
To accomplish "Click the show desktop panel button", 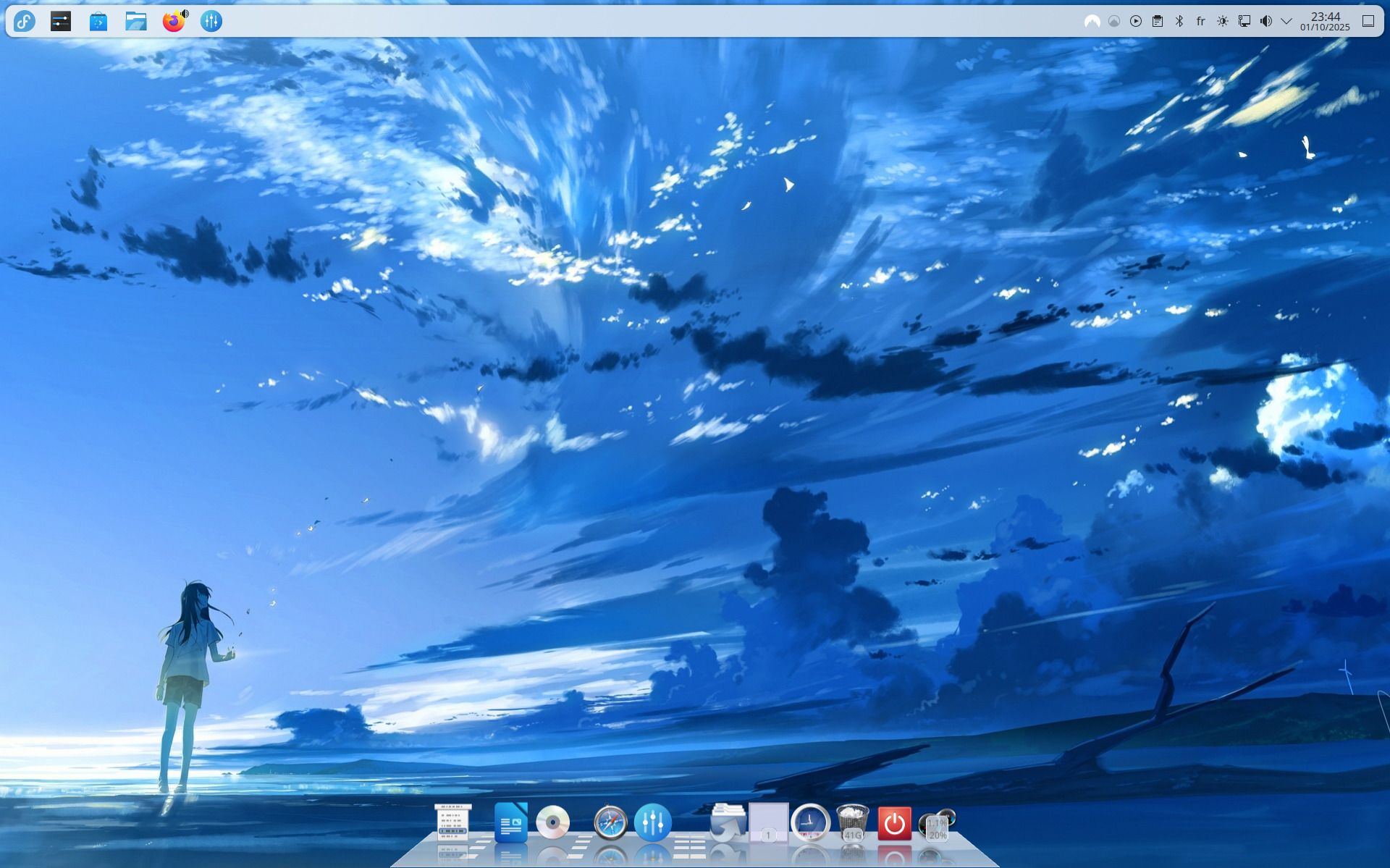I will click(x=1368, y=21).
